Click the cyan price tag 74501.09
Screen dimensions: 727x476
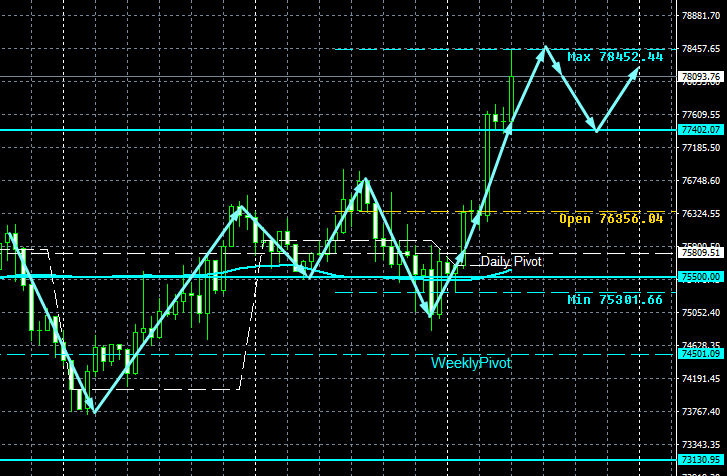[700, 354]
